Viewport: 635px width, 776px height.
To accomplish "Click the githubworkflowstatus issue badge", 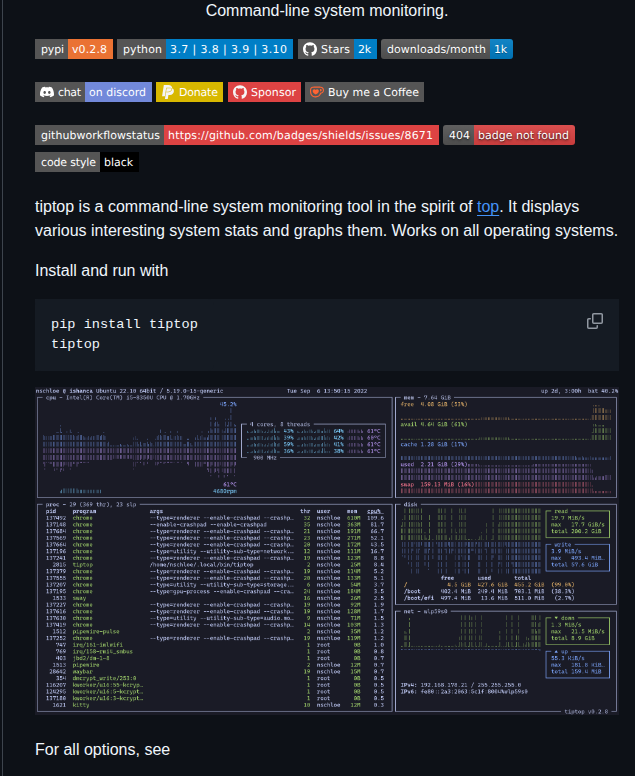I will coord(237,135).
